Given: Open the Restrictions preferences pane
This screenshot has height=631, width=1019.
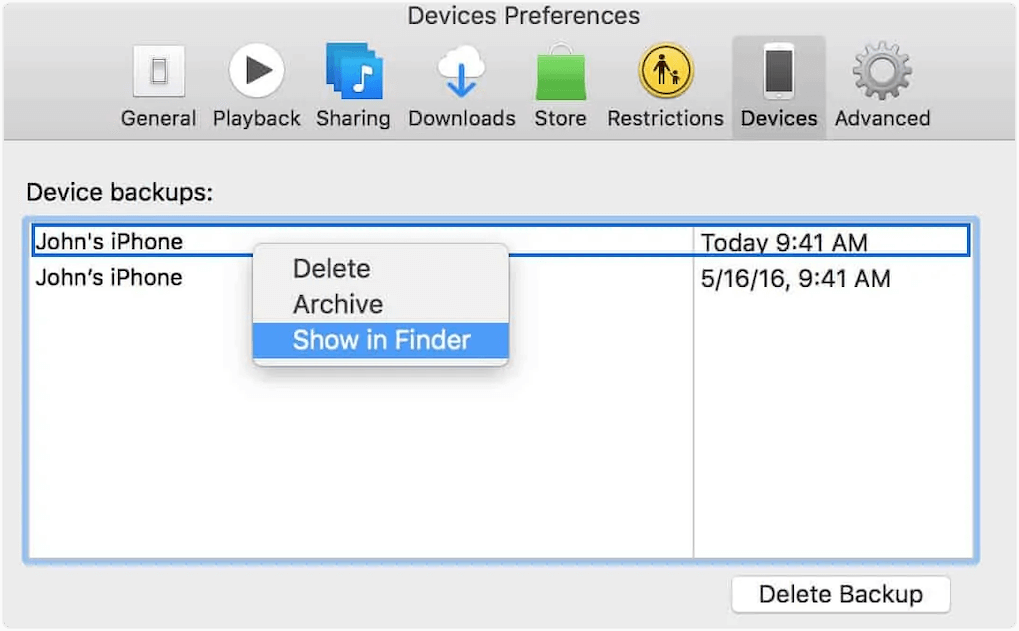Looking at the screenshot, I should pos(665,86).
